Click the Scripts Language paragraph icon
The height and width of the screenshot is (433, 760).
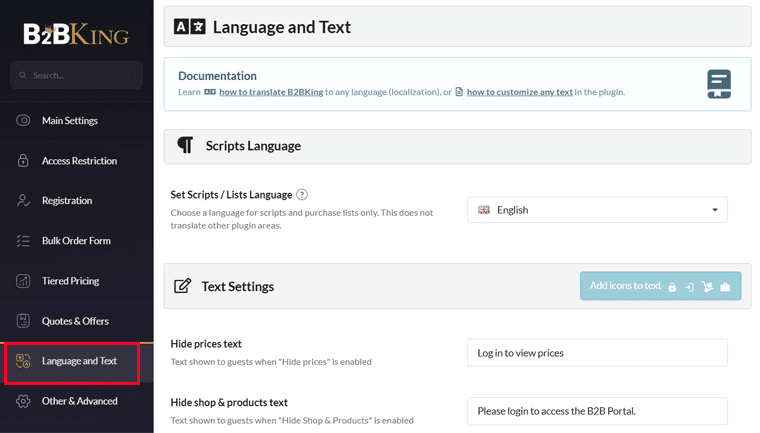[x=185, y=145]
